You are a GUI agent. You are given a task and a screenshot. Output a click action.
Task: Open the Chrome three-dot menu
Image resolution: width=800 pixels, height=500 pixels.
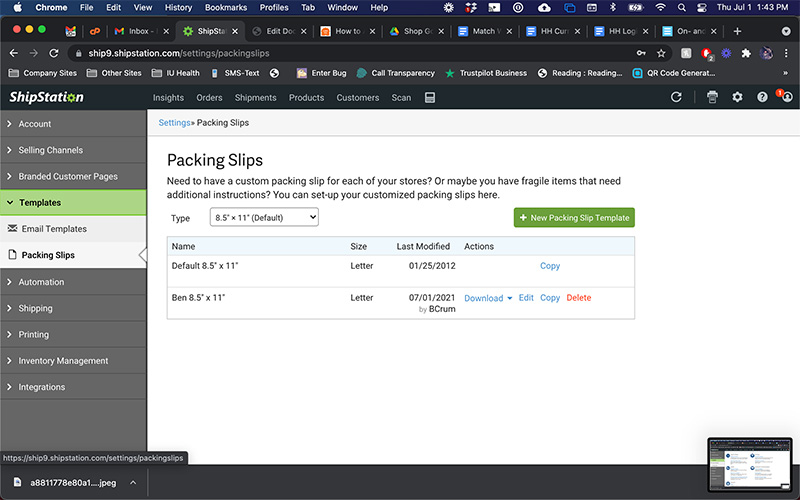tap(786, 53)
